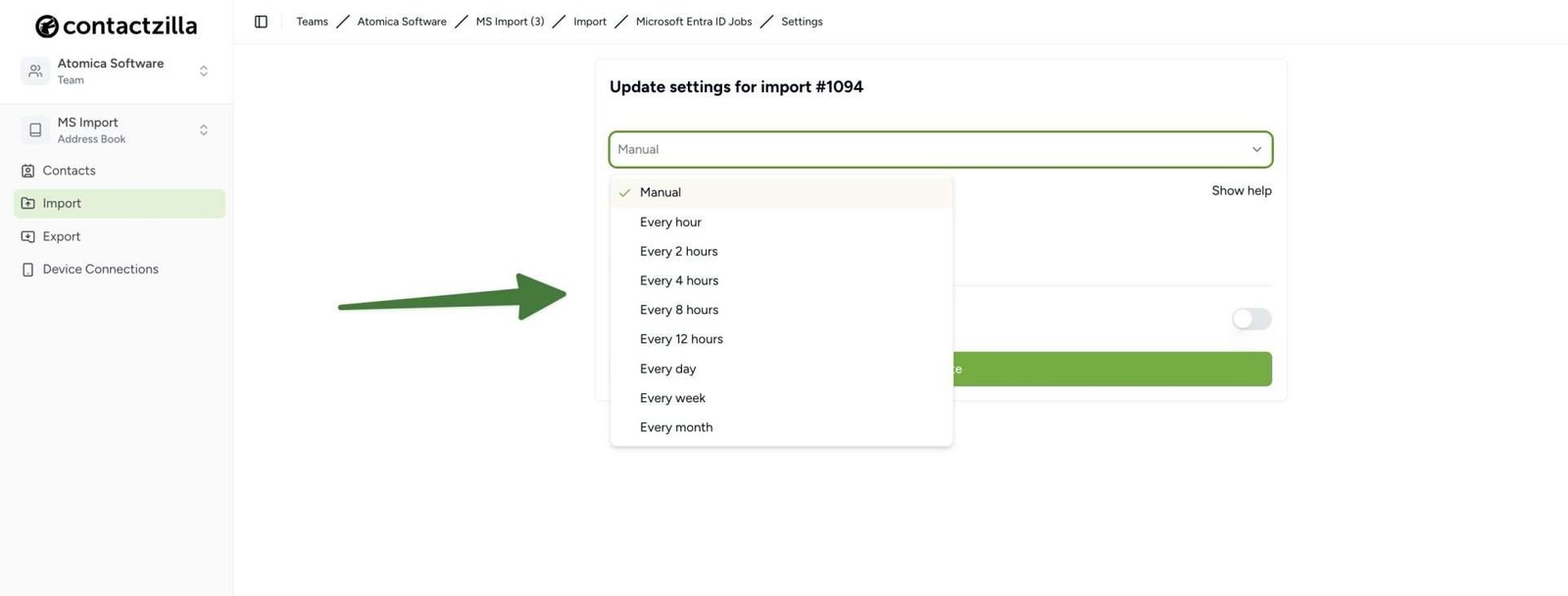Expand the Atomica Software team switcher chevrons
The height and width of the screenshot is (596, 1568).
[x=204, y=71]
